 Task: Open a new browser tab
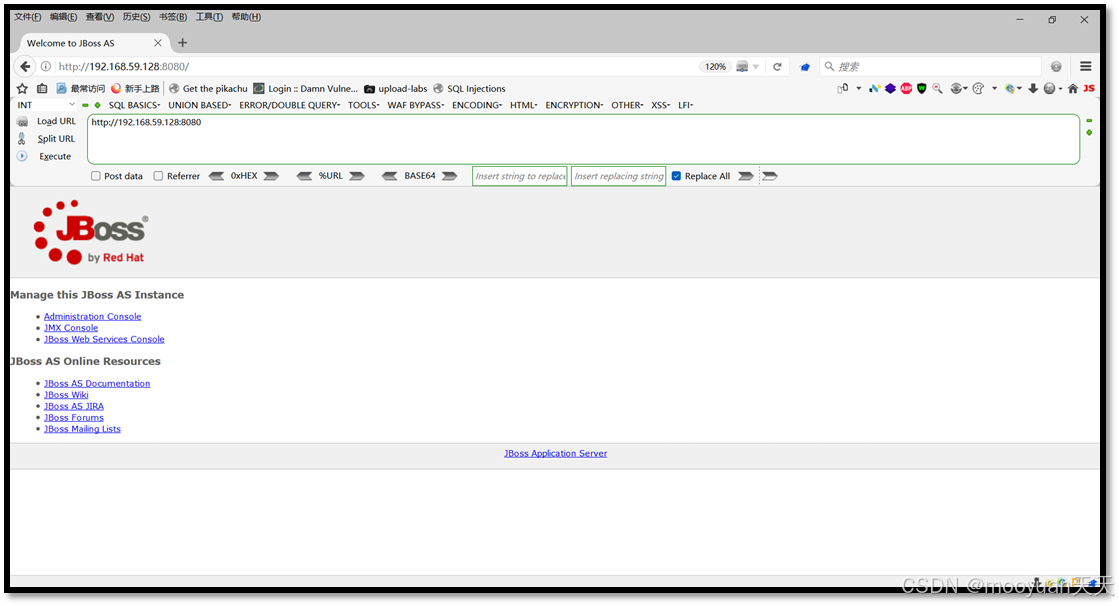[183, 43]
